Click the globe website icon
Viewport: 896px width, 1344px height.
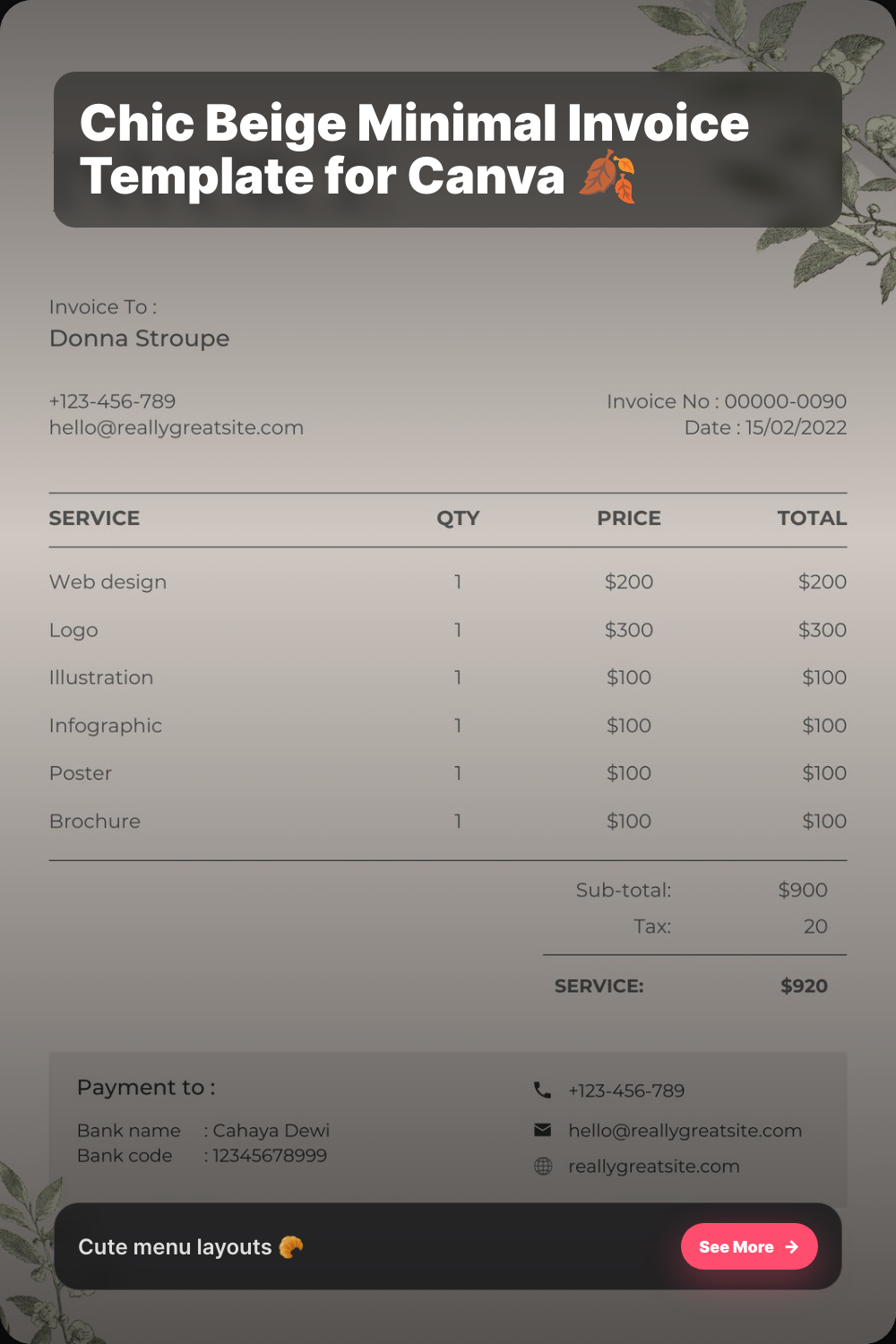(543, 1166)
